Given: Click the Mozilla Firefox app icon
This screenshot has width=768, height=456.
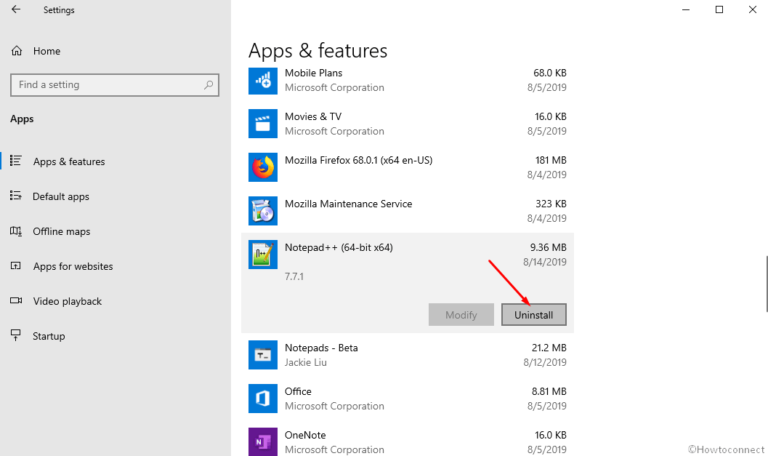Looking at the screenshot, I should [263, 167].
